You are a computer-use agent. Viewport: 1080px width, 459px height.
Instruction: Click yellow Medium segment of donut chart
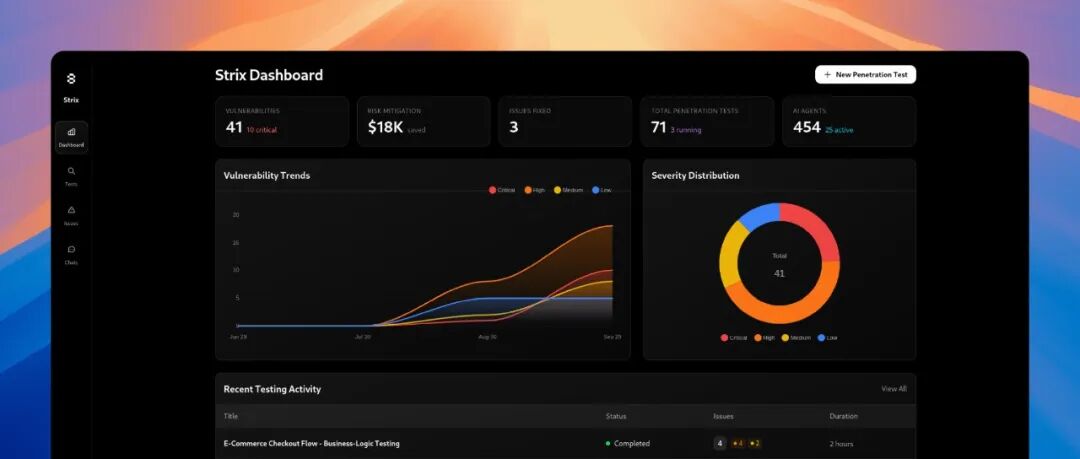[730, 256]
